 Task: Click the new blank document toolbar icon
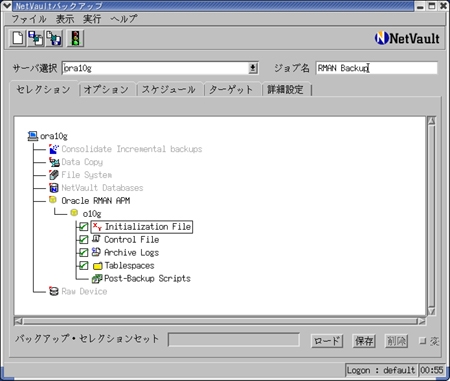(17, 38)
